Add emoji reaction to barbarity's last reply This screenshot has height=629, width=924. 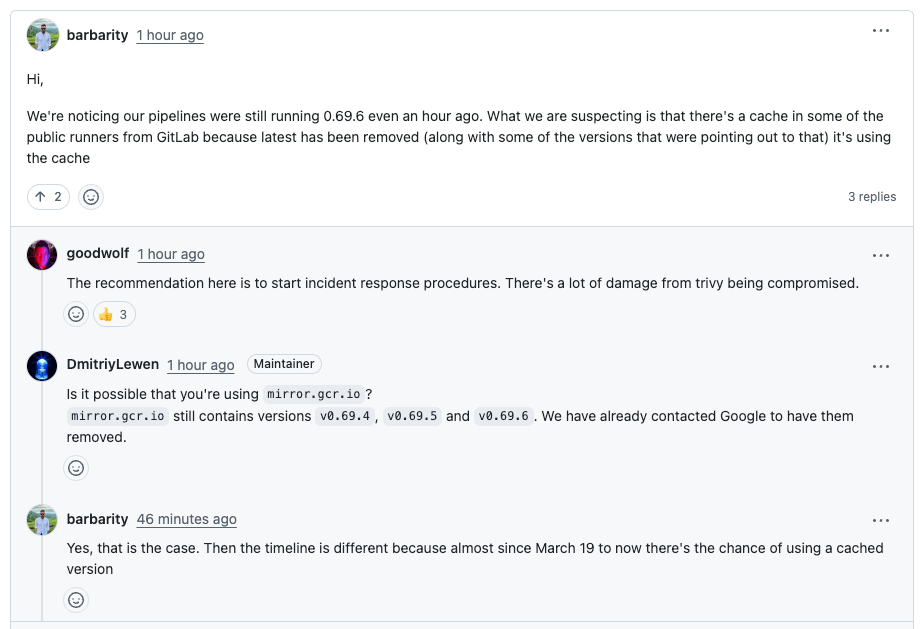pyautogui.click(x=76, y=600)
